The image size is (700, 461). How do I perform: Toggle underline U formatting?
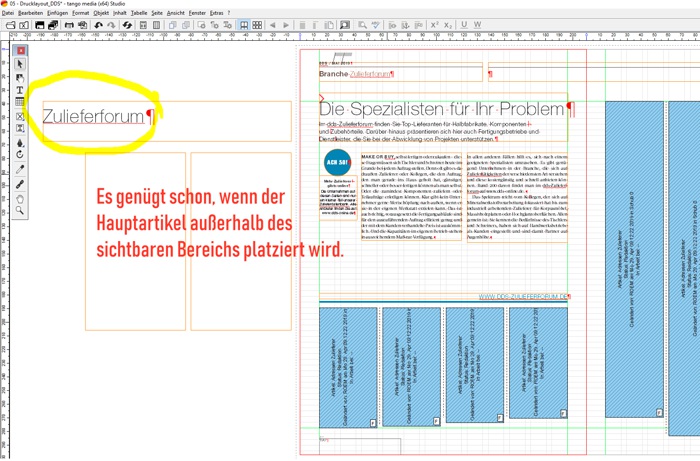point(465,25)
